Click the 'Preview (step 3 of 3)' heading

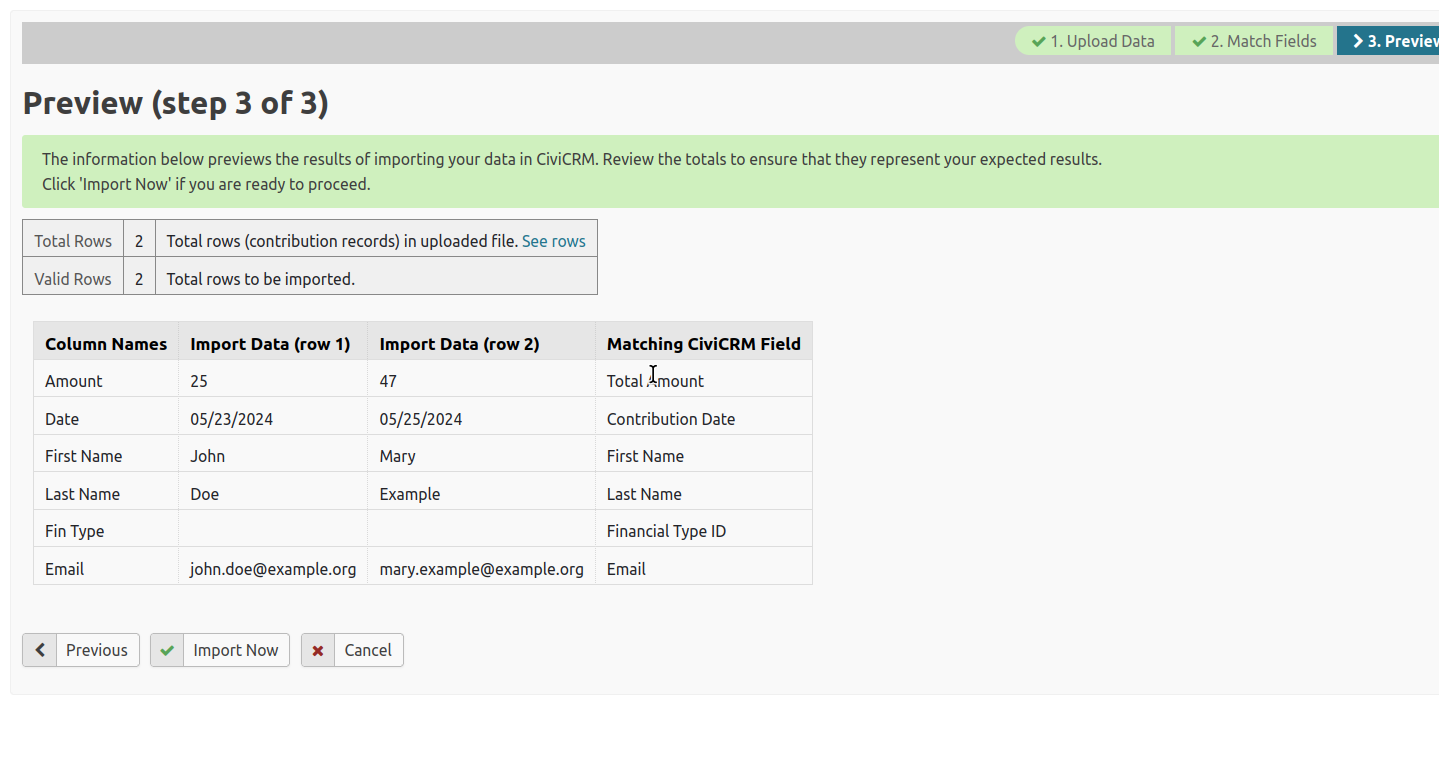pos(176,103)
